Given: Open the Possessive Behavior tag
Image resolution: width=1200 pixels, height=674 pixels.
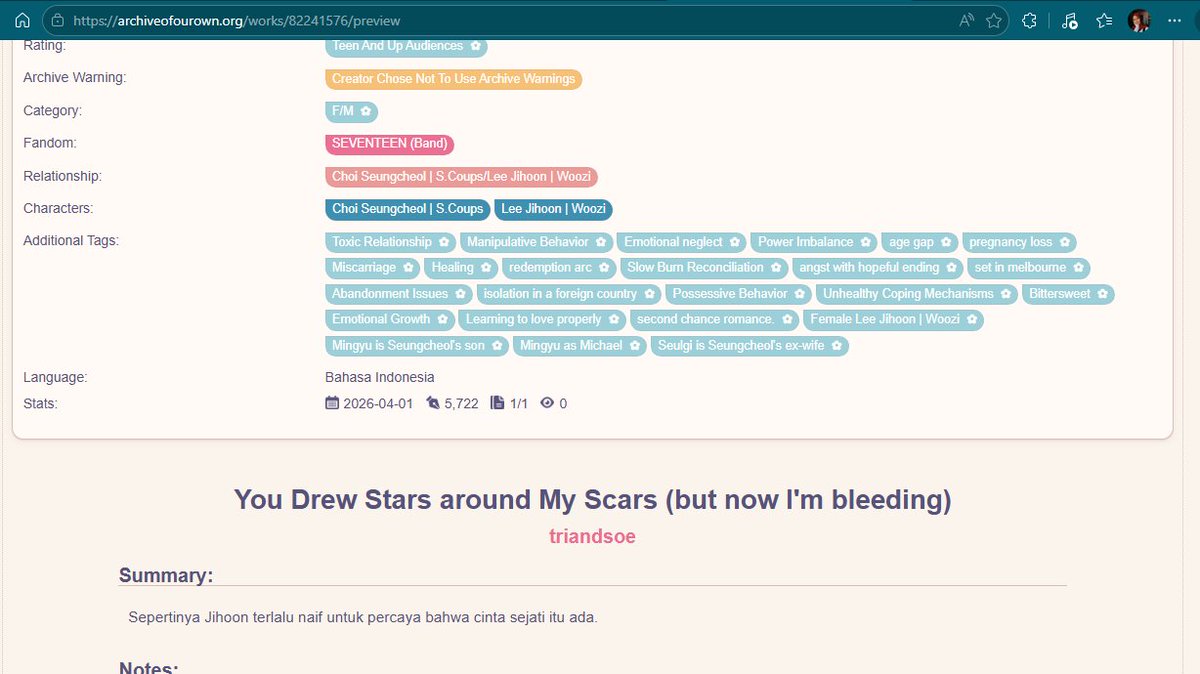Looking at the screenshot, I should pyautogui.click(x=737, y=294).
